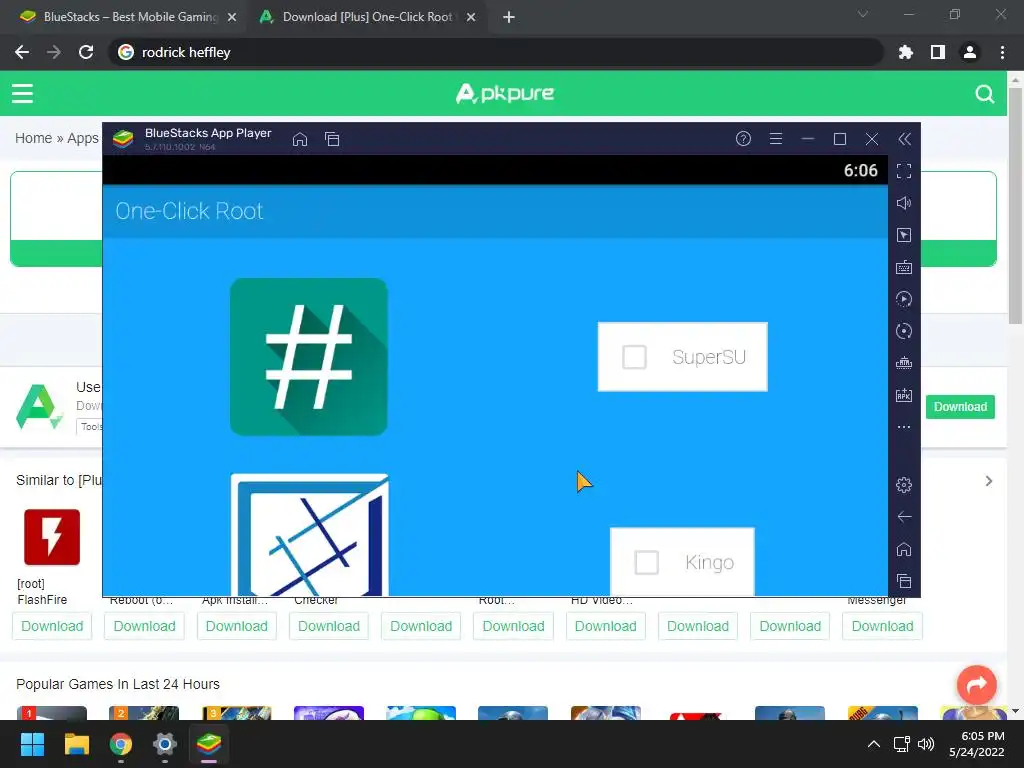1024x768 pixels.
Task: Expand more options three dots in BlueStacks sidebar
Action: click(x=904, y=427)
